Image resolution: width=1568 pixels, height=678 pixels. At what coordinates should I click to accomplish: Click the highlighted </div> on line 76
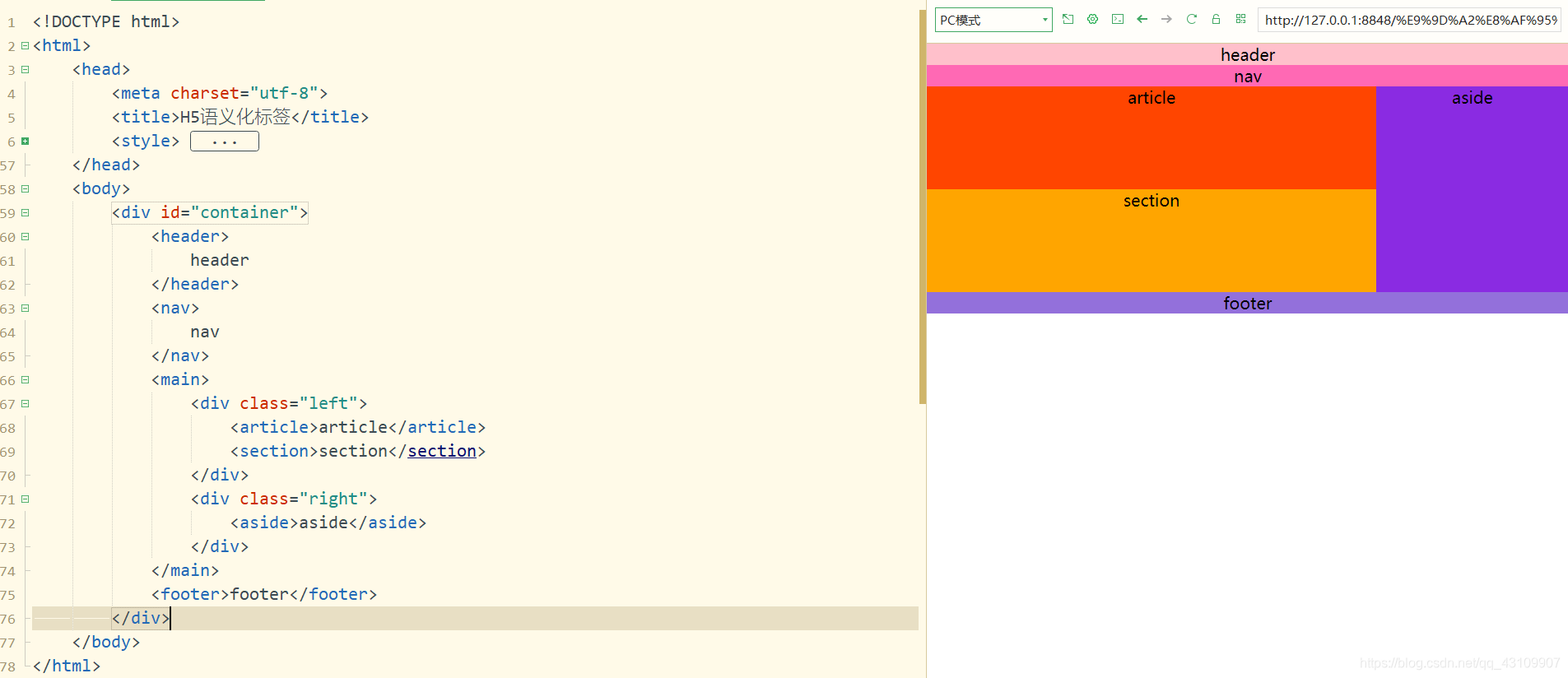pyautogui.click(x=141, y=618)
